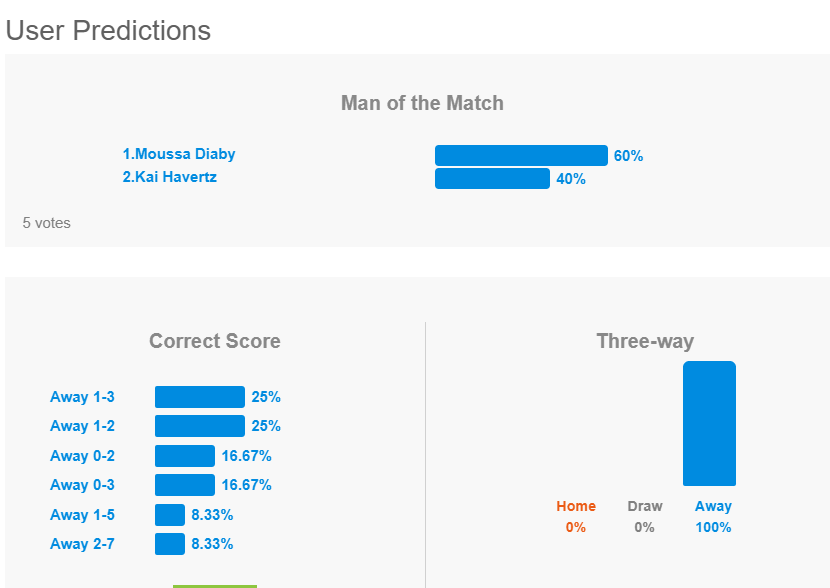
Task: Click the Moussa Diaby player link
Action: 179,154
